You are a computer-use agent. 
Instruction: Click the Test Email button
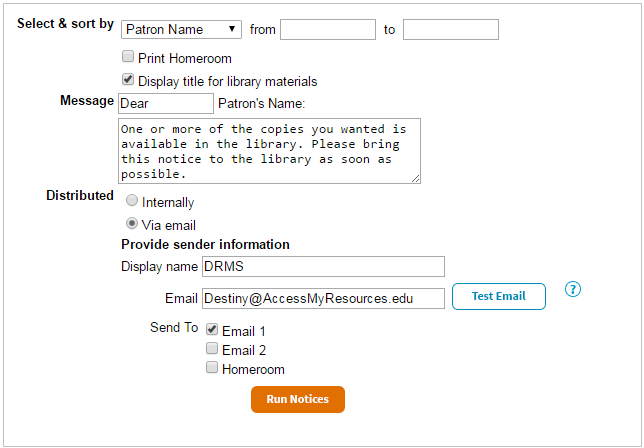coord(499,296)
